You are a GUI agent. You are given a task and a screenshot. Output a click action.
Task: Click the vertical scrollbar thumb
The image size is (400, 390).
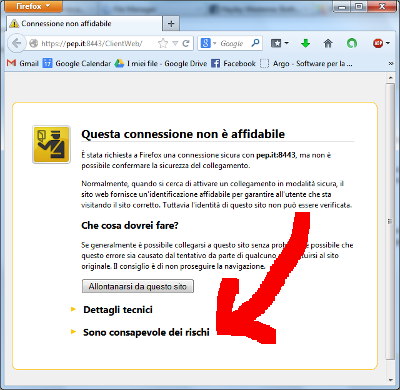point(390,221)
